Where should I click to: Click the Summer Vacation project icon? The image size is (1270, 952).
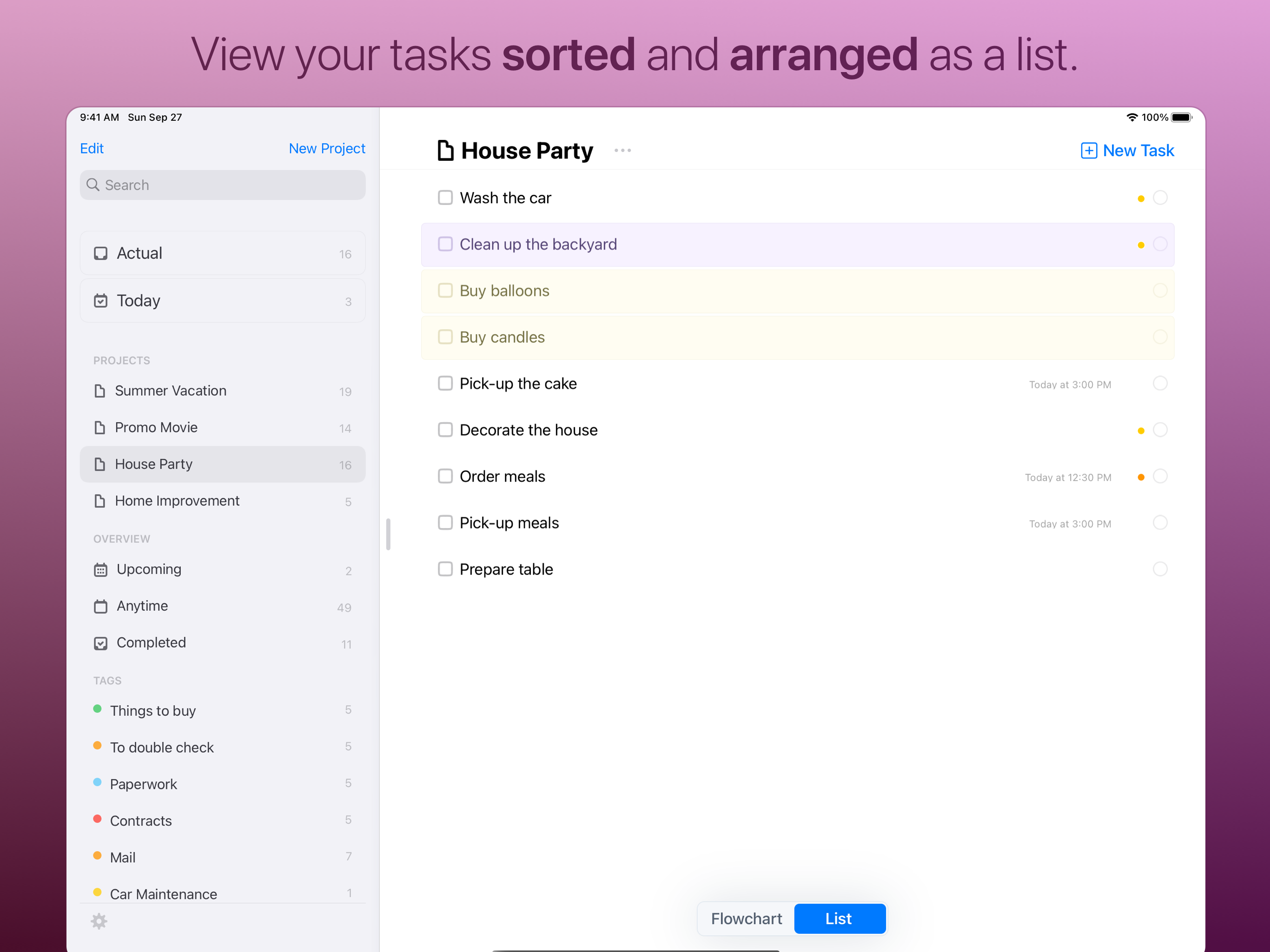point(100,390)
